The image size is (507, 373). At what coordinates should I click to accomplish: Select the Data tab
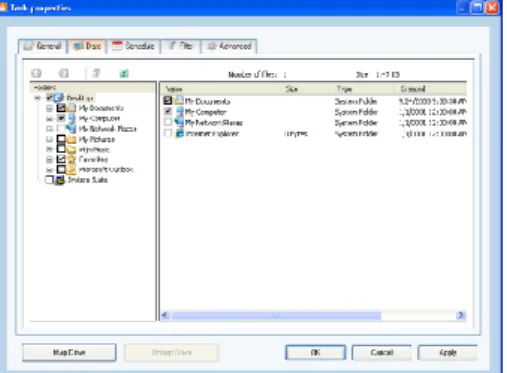(87, 46)
